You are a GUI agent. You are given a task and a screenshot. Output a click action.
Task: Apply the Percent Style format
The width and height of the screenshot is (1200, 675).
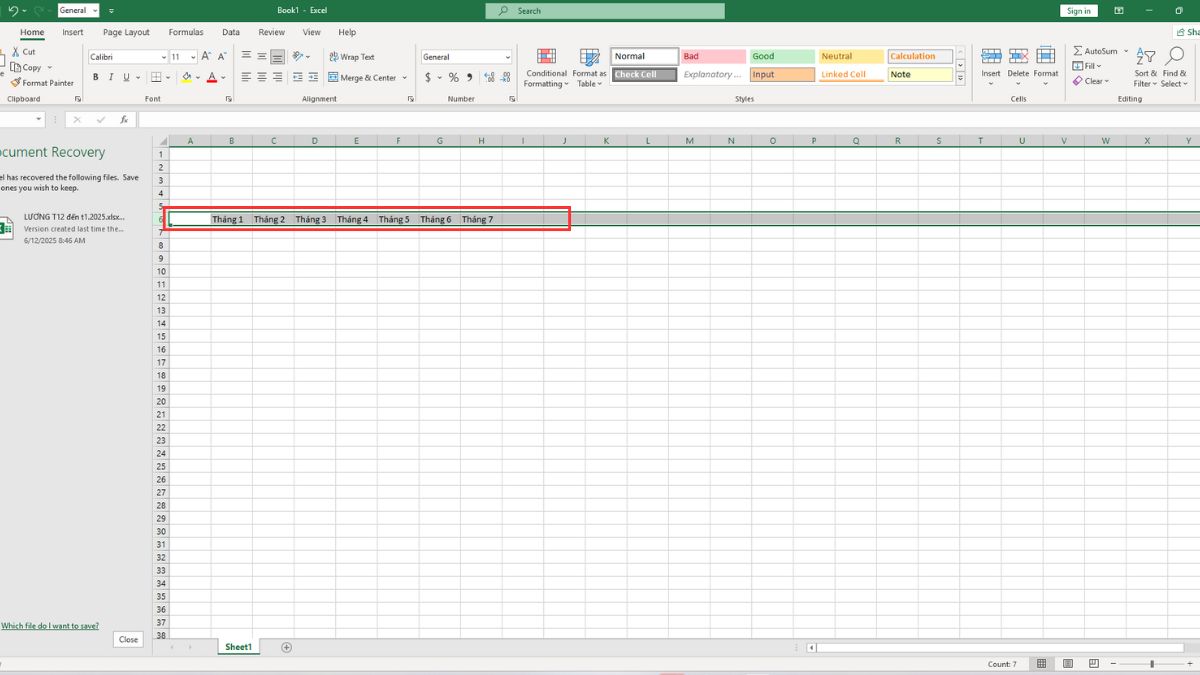point(452,77)
